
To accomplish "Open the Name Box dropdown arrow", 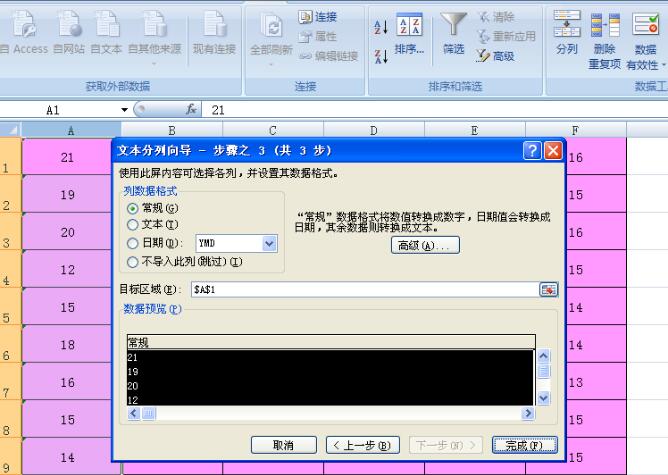I will (x=124, y=110).
